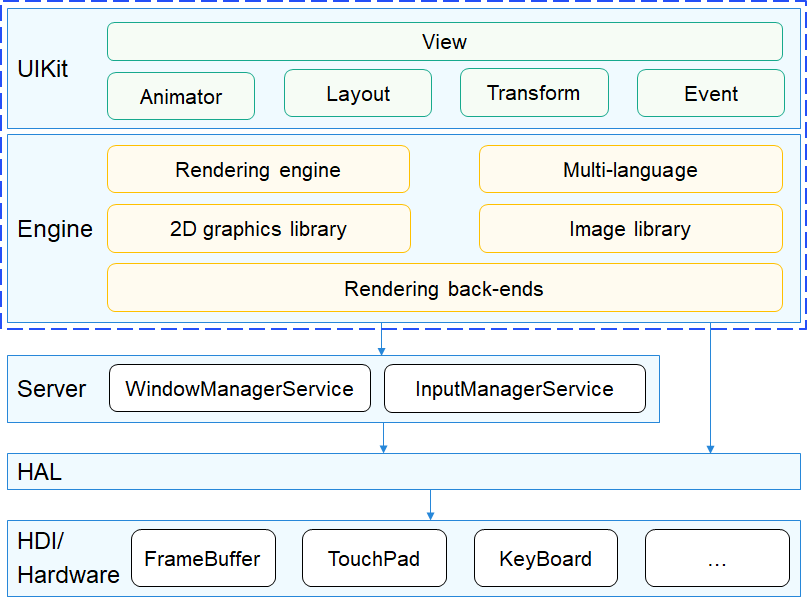Select the Animator block
This screenshot has width=807, height=603.
(181, 97)
